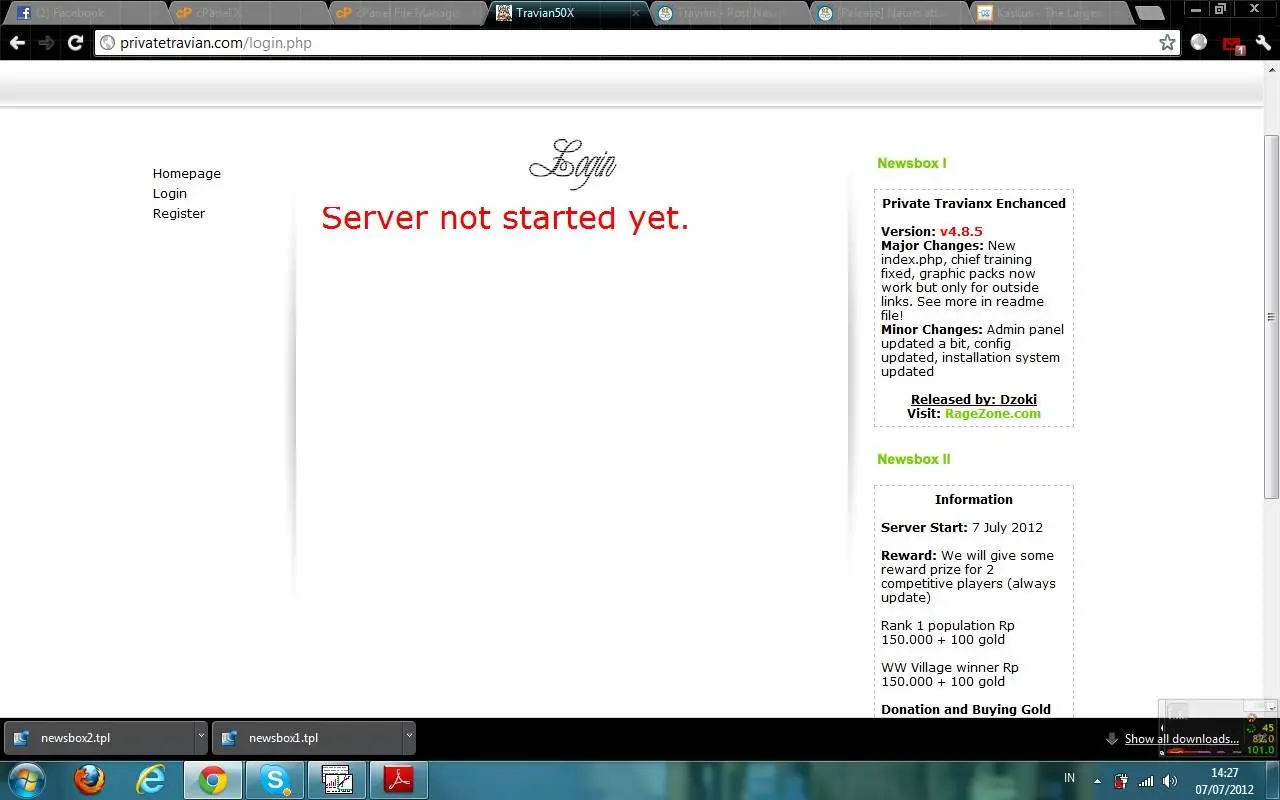Viewport: 1280px width, 800px height.
Task: Switch to Chrome in the taskbar
Action: (x=213, y=780)
